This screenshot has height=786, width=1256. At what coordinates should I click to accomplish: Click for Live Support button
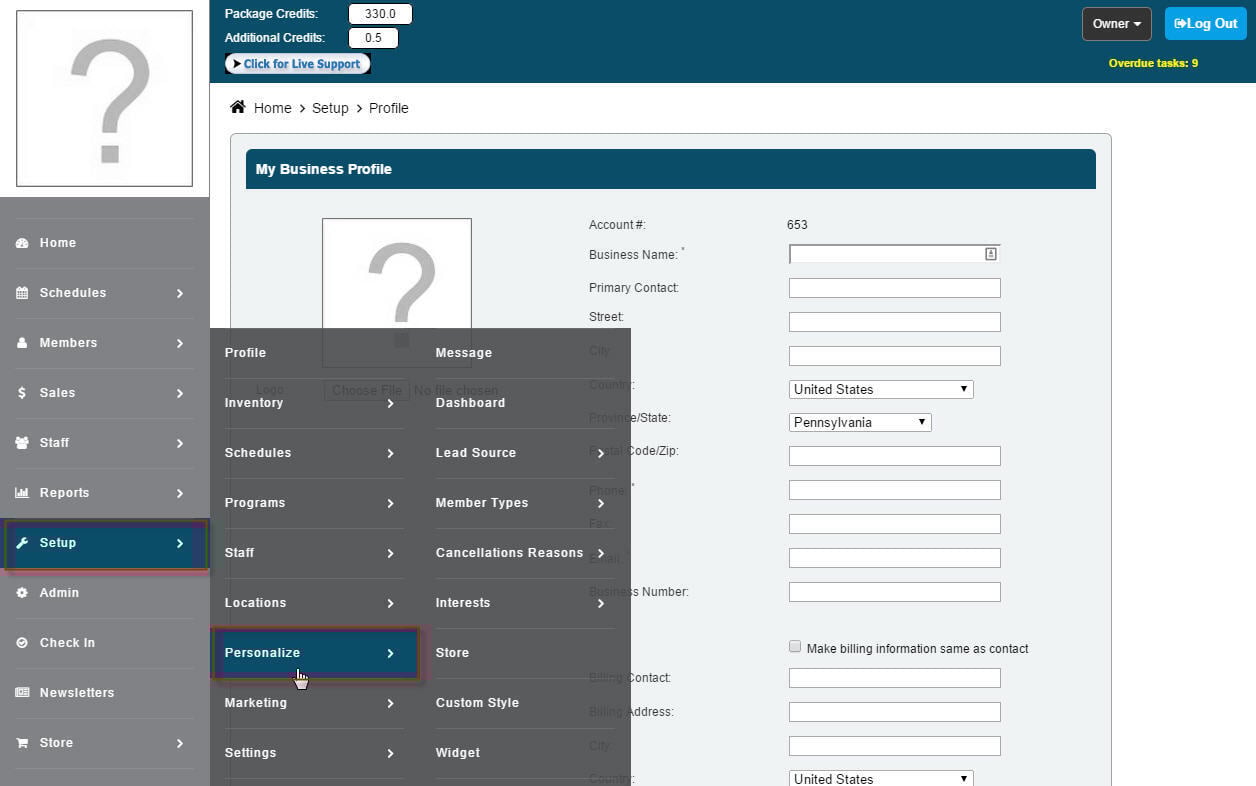[x=298, y=64]
